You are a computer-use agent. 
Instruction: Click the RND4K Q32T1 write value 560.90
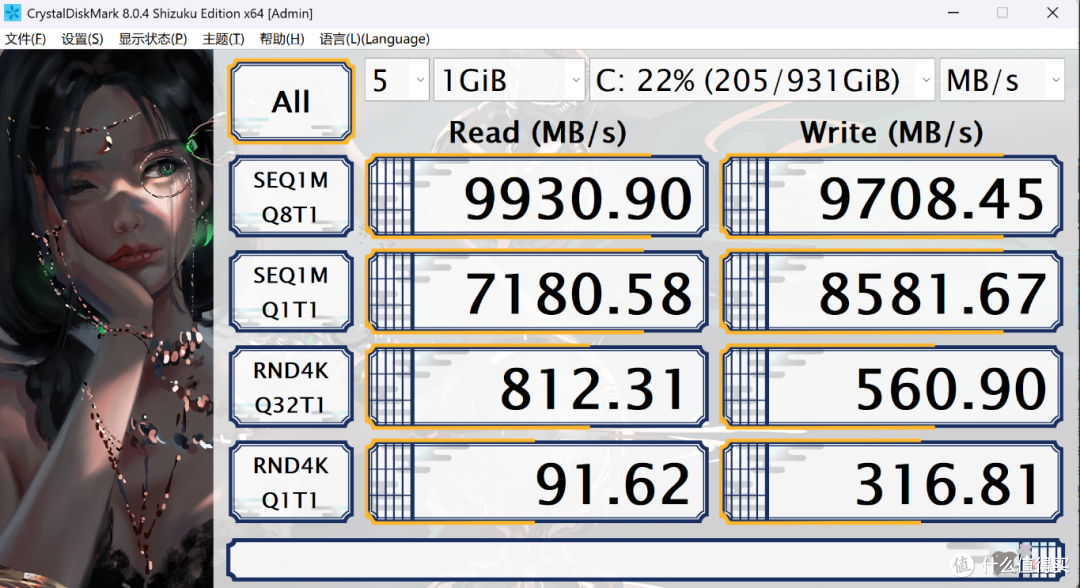tap(891, 387)
